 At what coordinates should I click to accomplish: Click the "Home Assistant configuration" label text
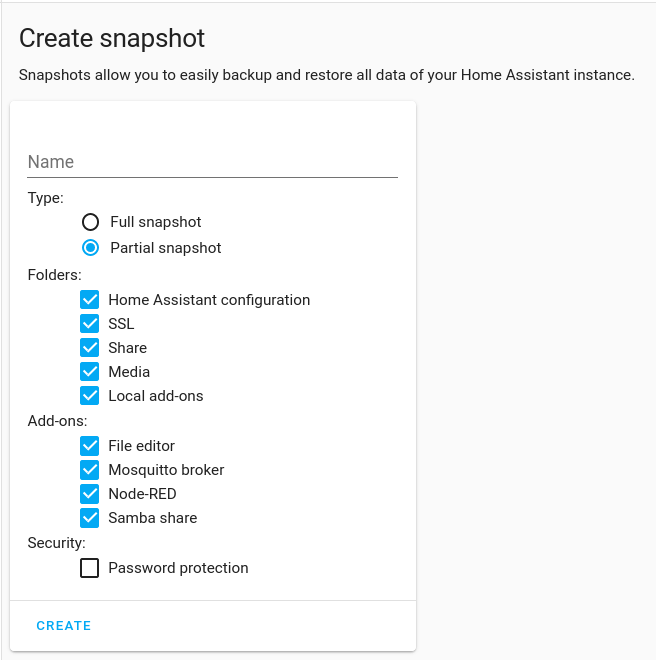click(209, 300)
